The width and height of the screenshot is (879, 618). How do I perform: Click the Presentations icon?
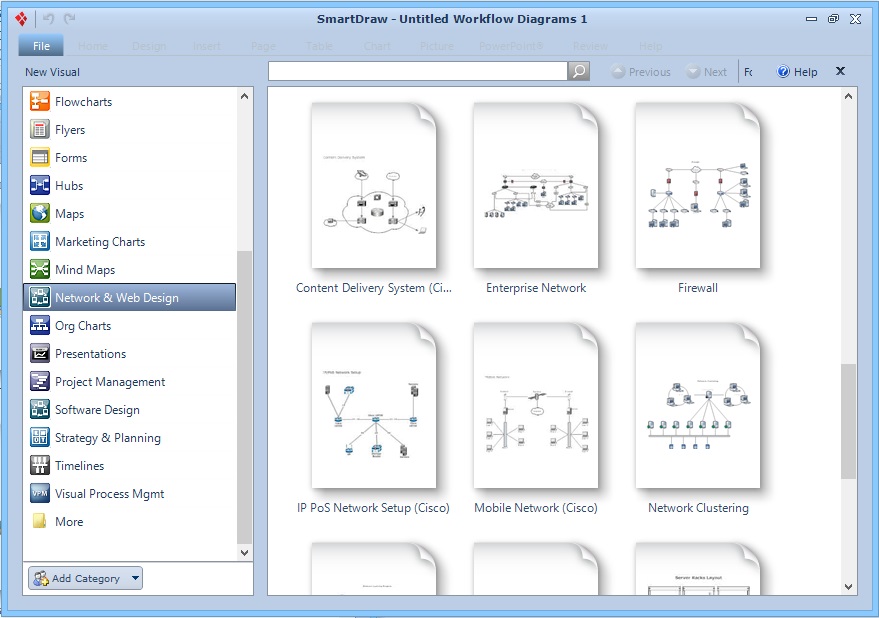click(x=40, y=354)
